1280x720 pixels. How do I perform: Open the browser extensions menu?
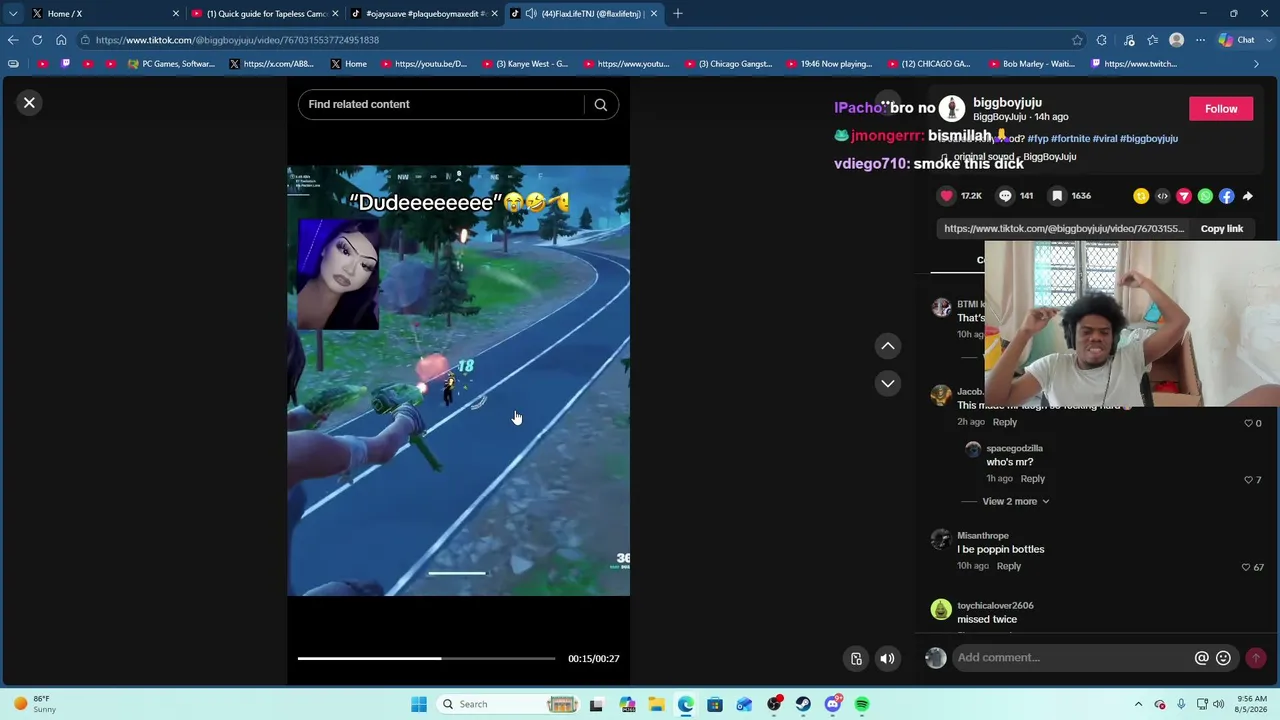point(1101,40)
